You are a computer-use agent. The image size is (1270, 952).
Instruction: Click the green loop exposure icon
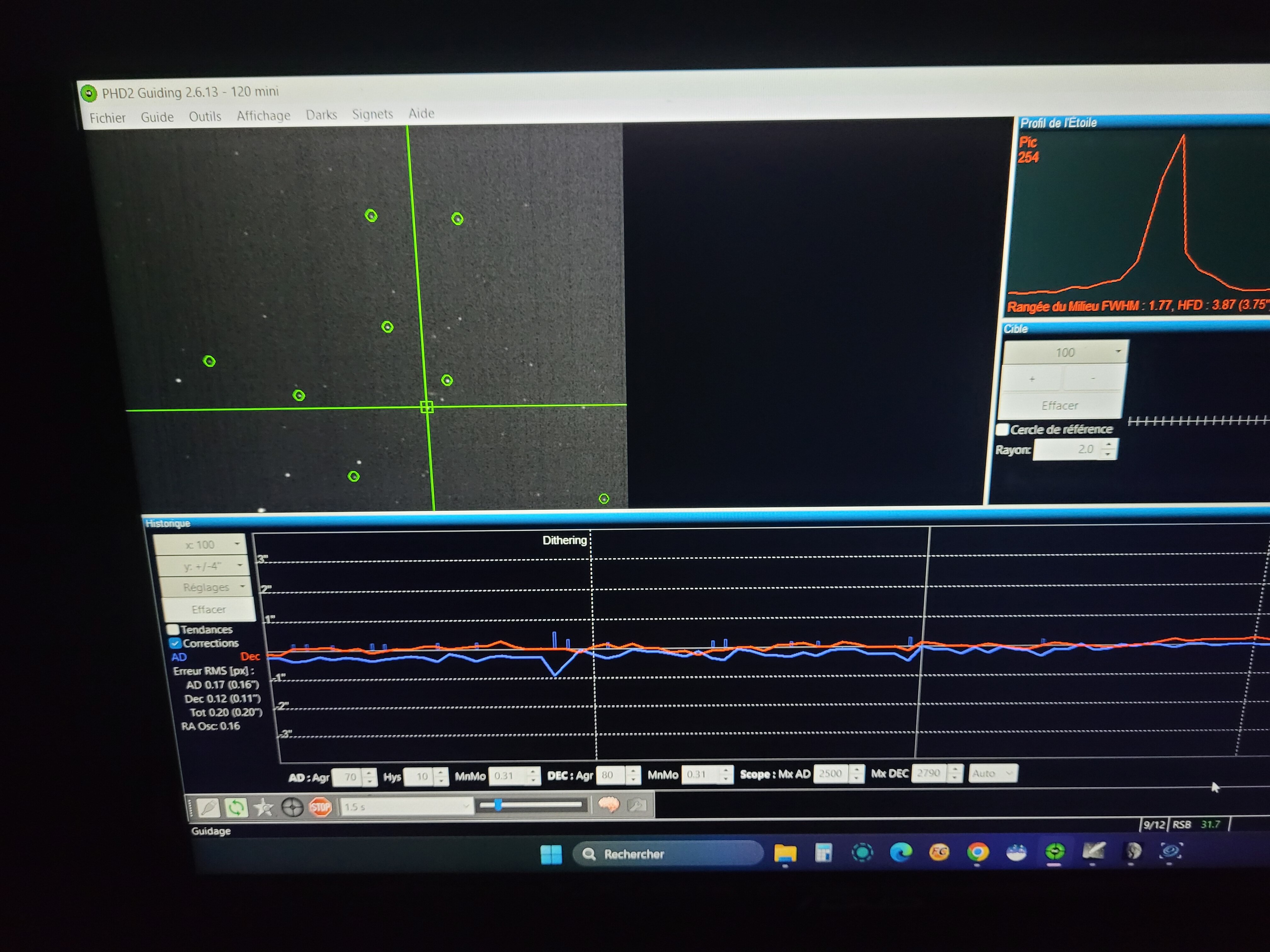(x=236, y=808)
